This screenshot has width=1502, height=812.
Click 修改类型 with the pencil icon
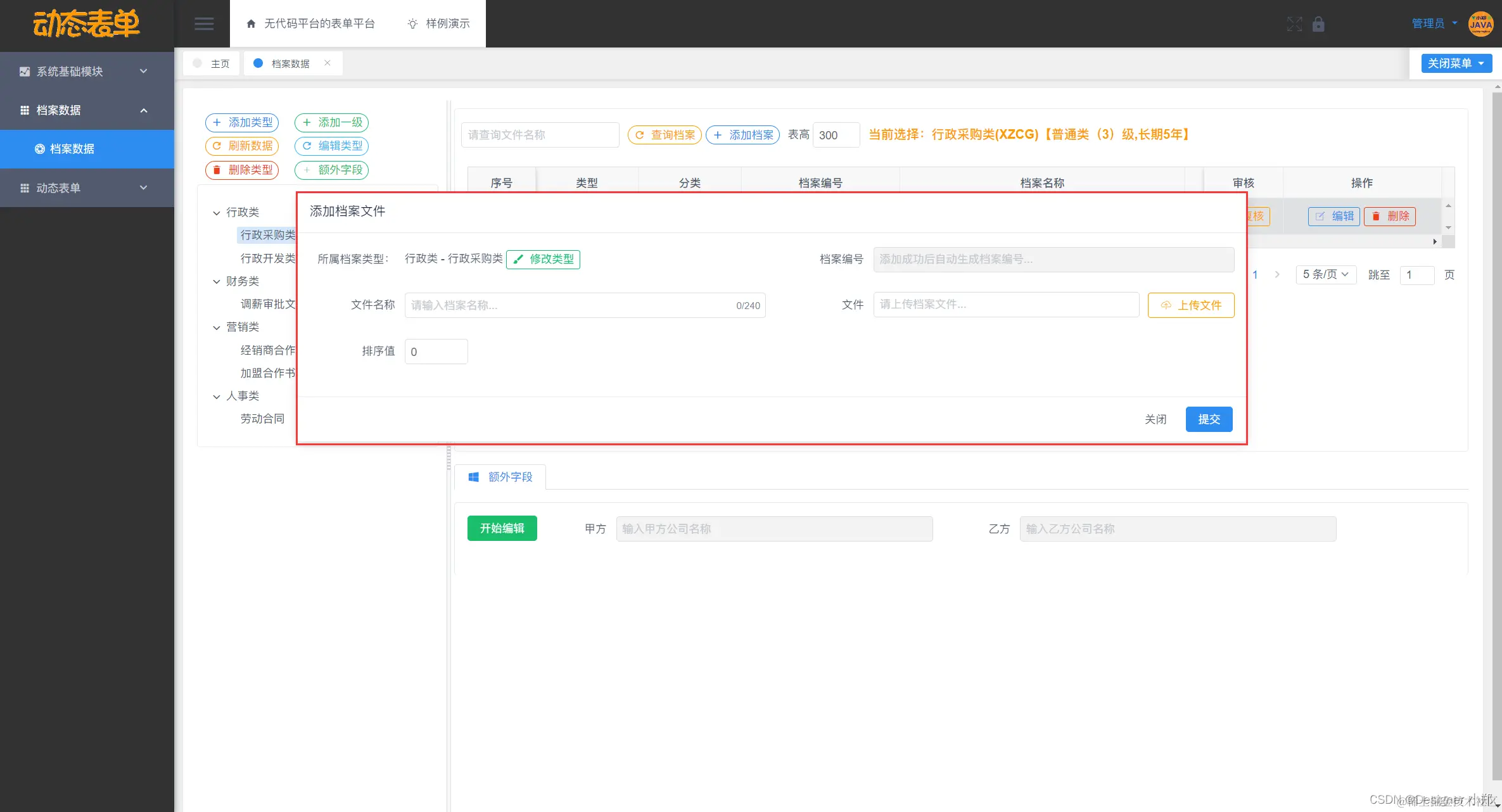[x=543, y=259]
